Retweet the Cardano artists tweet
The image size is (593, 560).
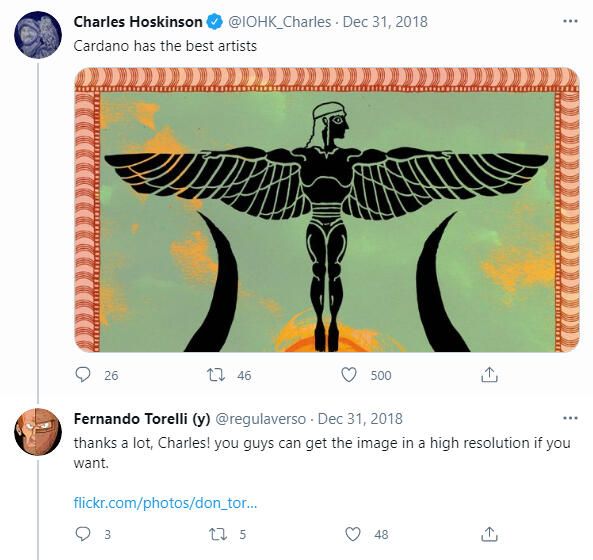[216, 375]
